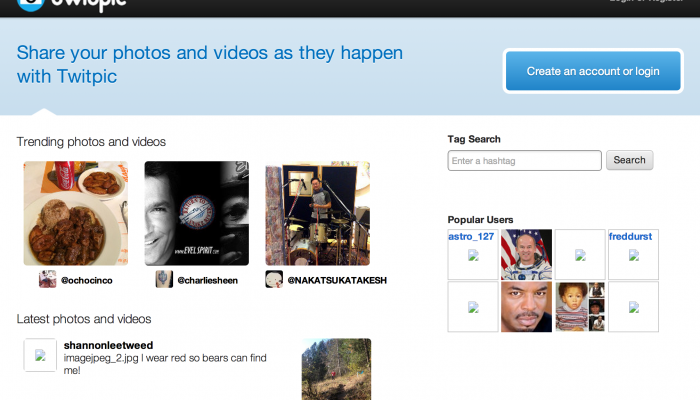Click the small avatar next to @ochocinco
Viewport: 700px width, 400px height.
coord(47,279)
